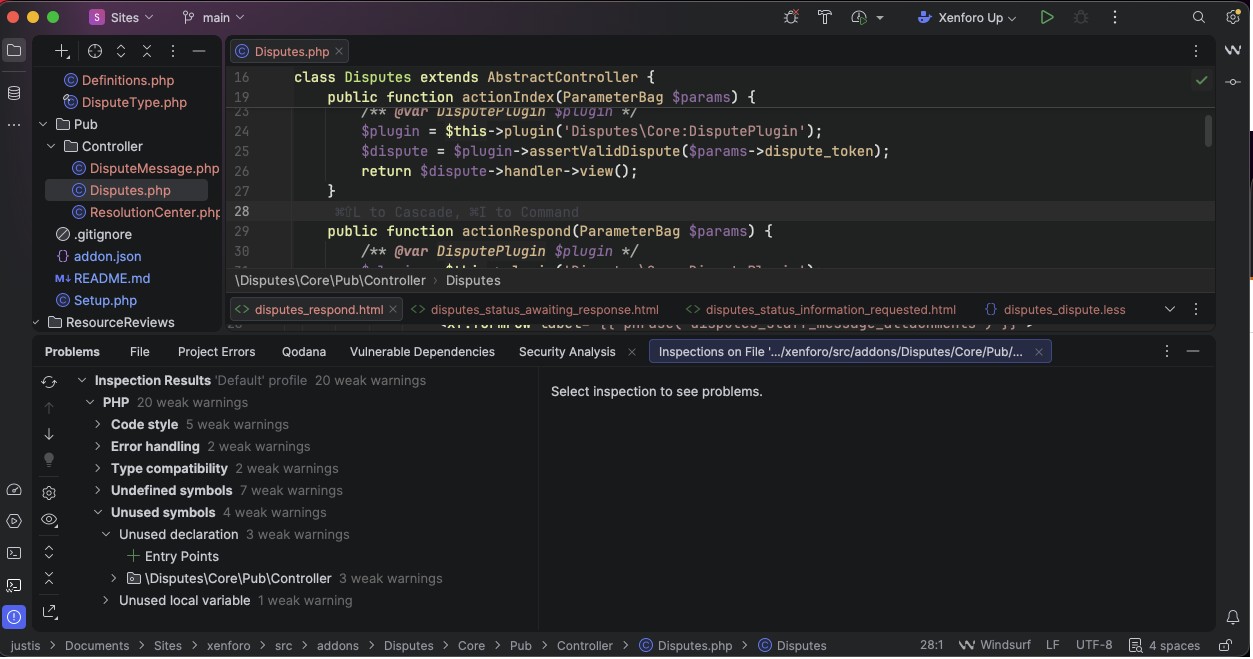Screen dimensions: 1253x659
Task: Click the editor vertical scrollbar thumb
Action: tap(1208, 131)
